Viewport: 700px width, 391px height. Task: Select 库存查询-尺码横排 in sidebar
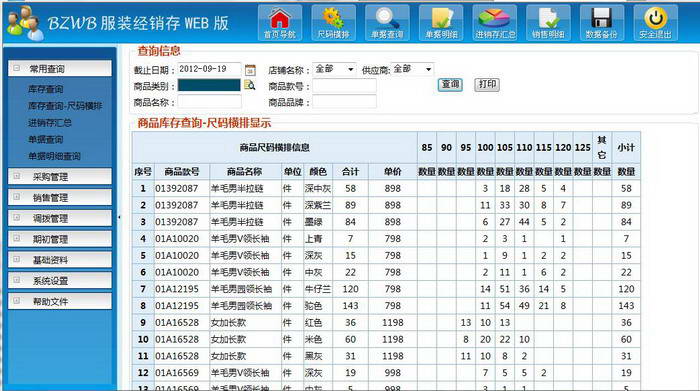coord(65,106)
